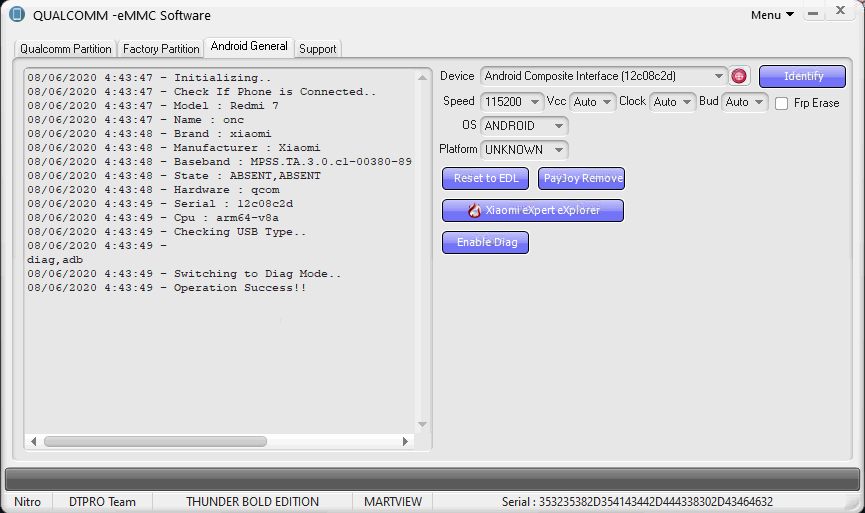This screenshot has width=865, height=513.
Task: Click the log scroll down arrow
Action: coord(423,424)
